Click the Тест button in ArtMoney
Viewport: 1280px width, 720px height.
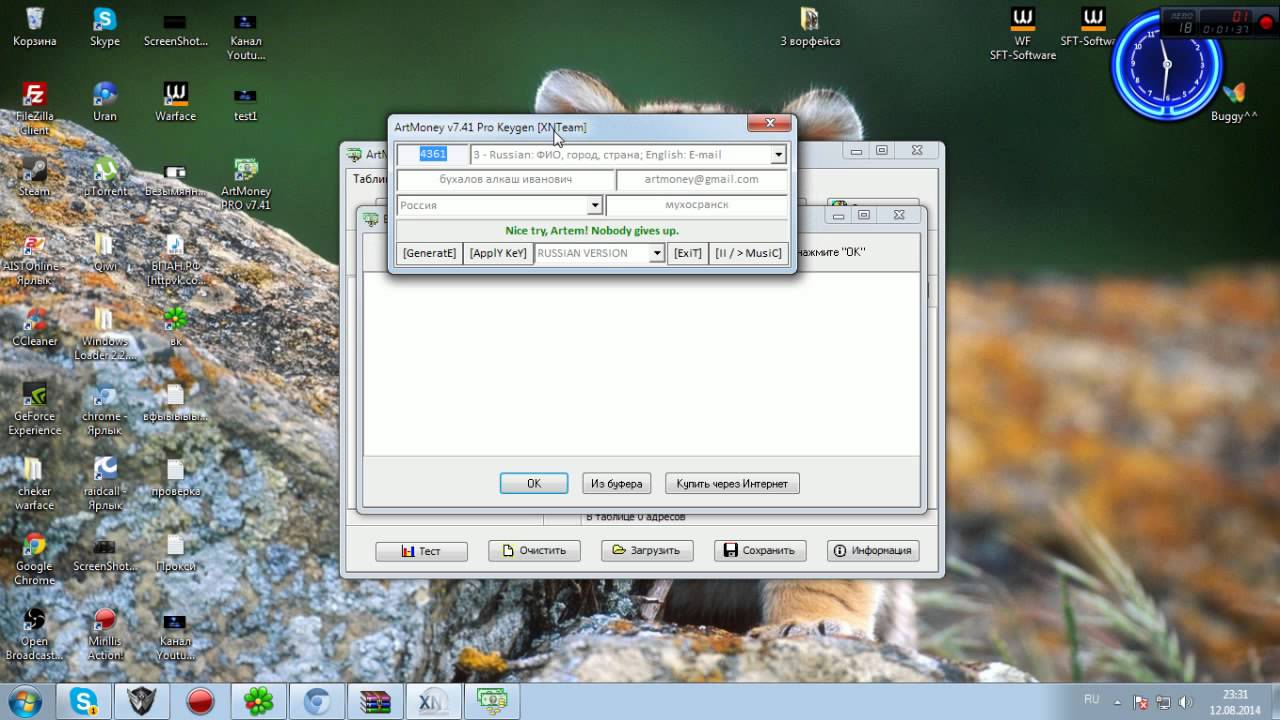[421, 551]
